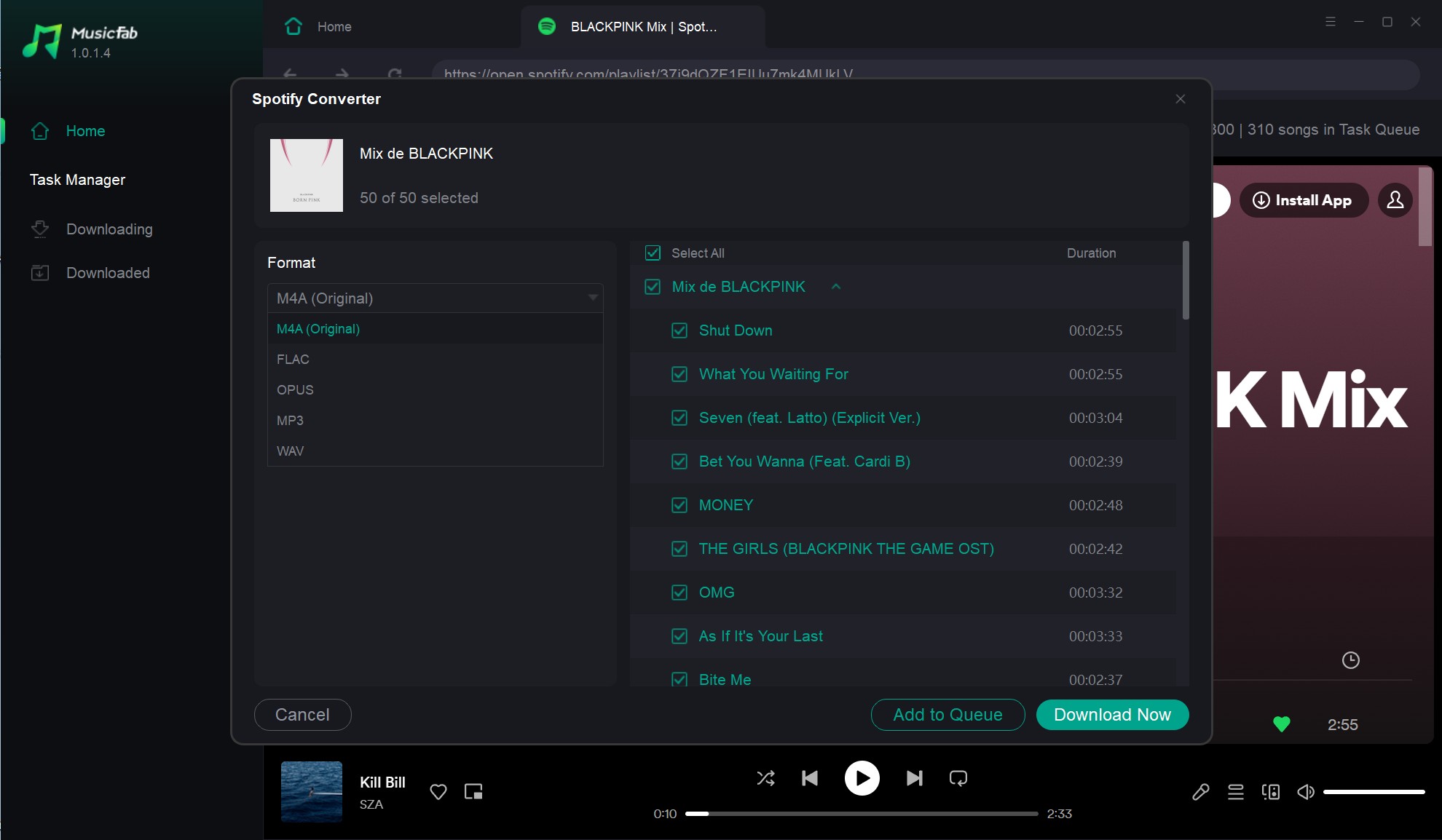Toggle repeat mode
1442x840 pixels.
tap(958, 778)
